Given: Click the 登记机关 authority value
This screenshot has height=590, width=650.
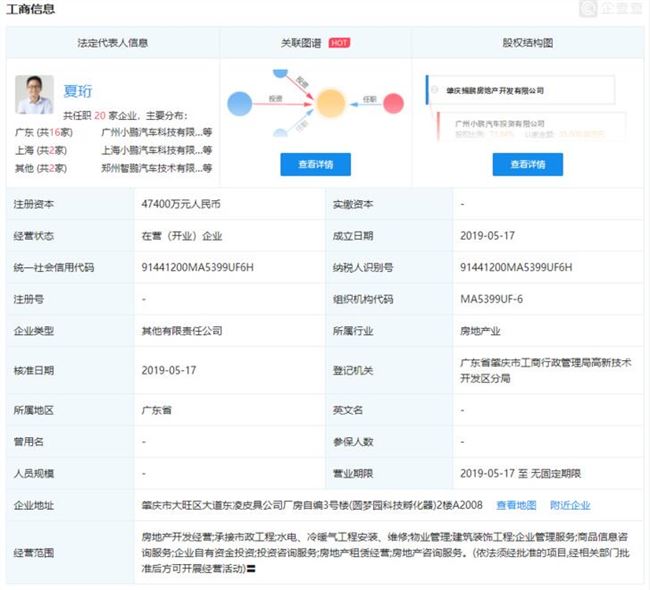Looking at the screenshot, I should point(546,370).
